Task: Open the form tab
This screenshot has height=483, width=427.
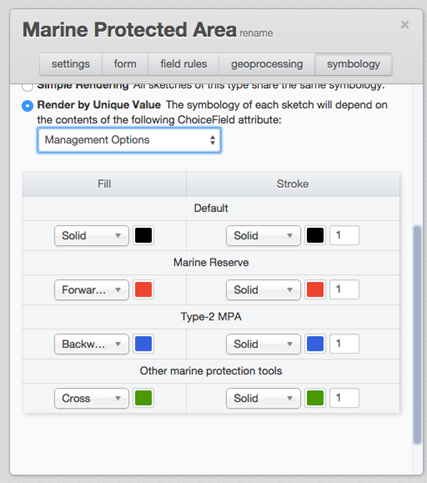Action: [125, 64]
